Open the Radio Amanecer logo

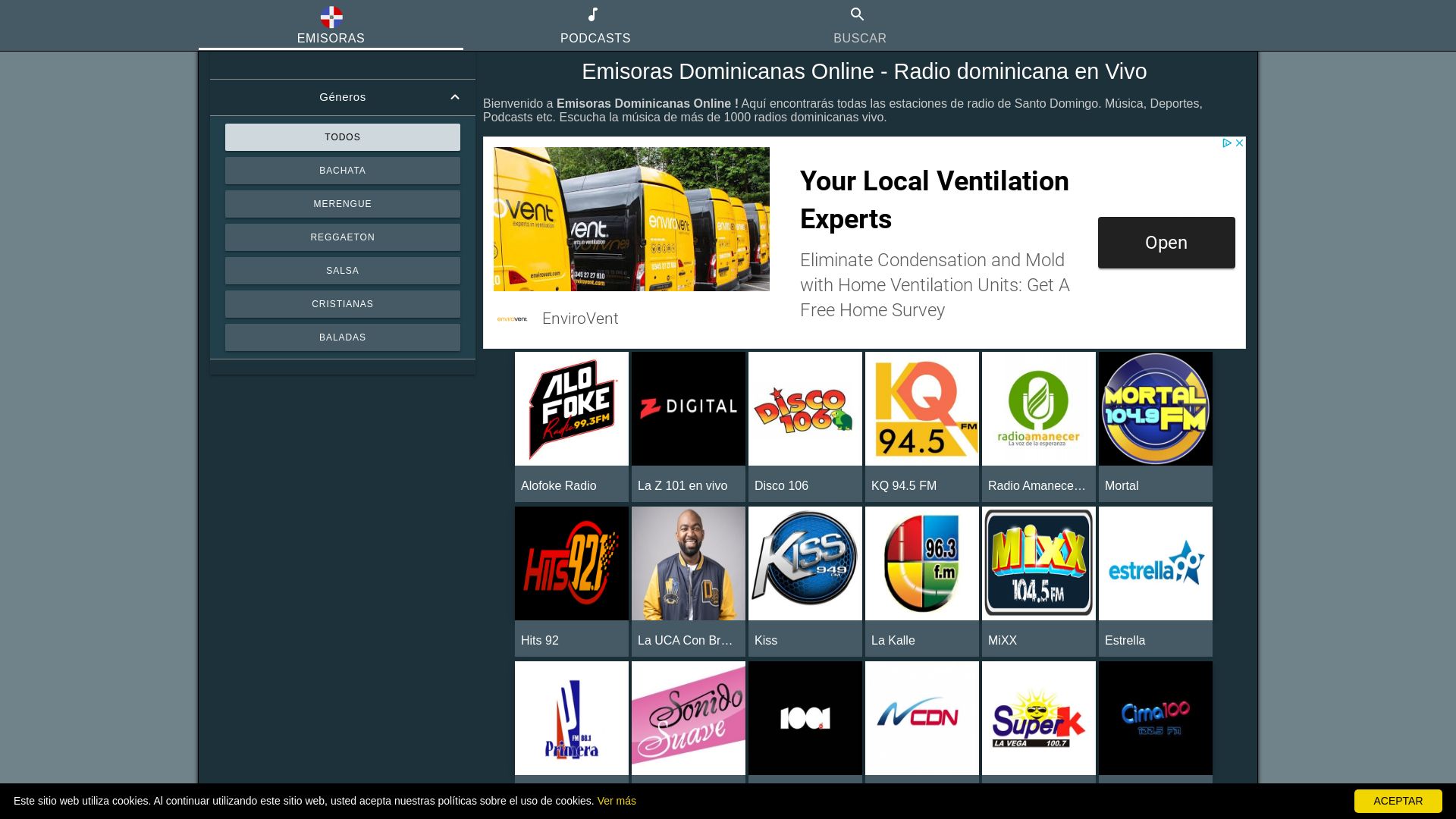tap(1039, 409)
